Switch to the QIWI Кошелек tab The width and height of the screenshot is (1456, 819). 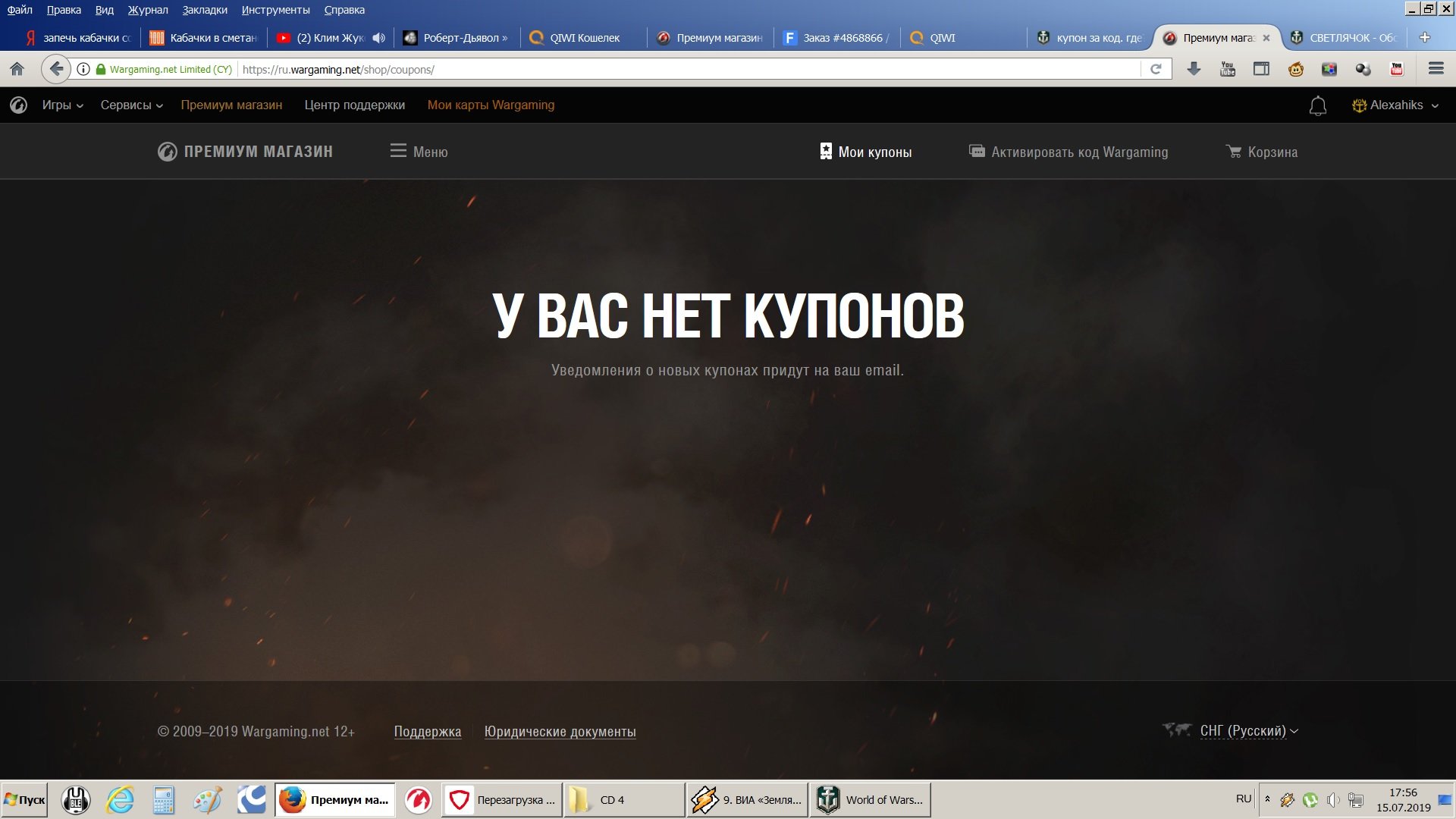point(584,38)
